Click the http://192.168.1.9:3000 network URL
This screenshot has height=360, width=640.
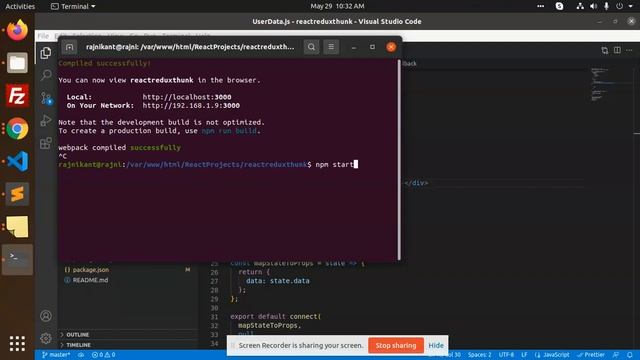[x=191, y=106]
